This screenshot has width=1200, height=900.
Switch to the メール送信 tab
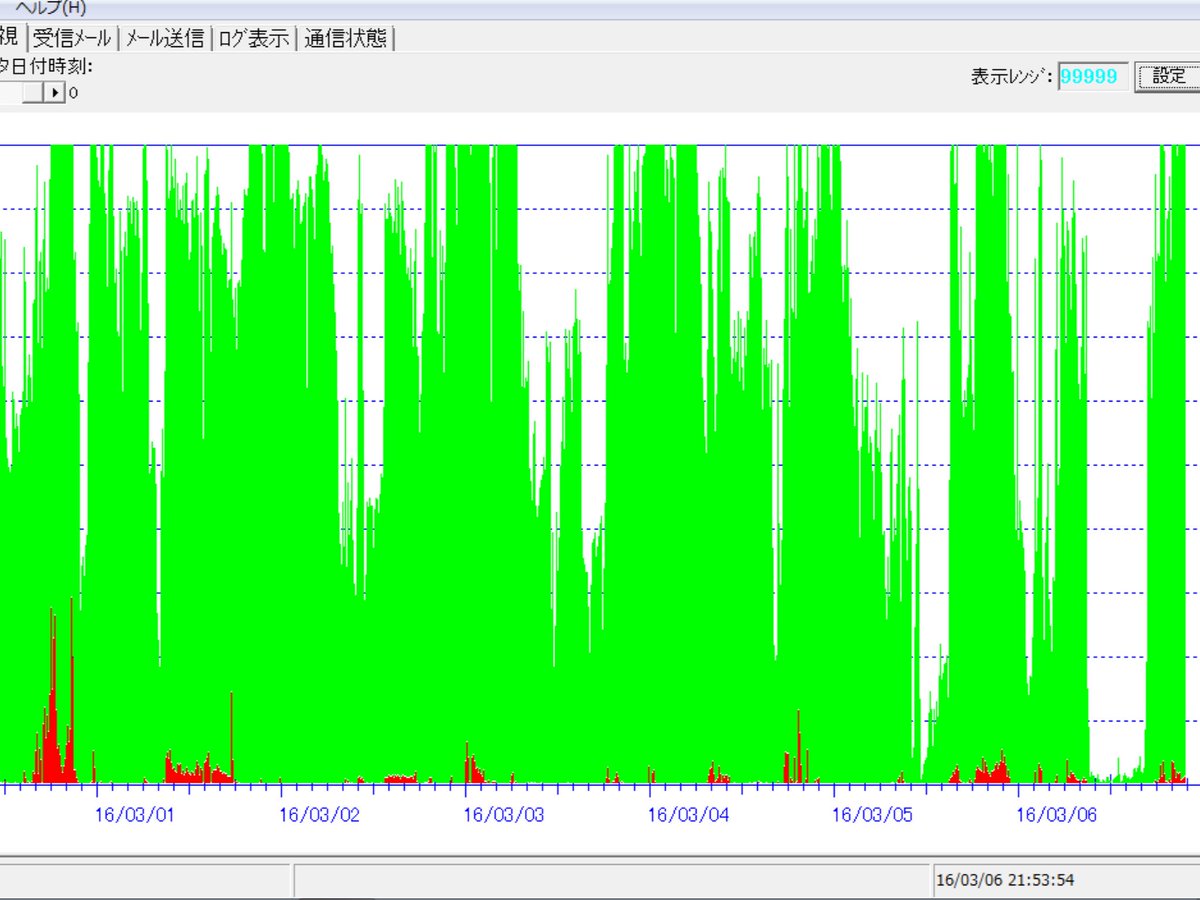click(x=165, y=38)
